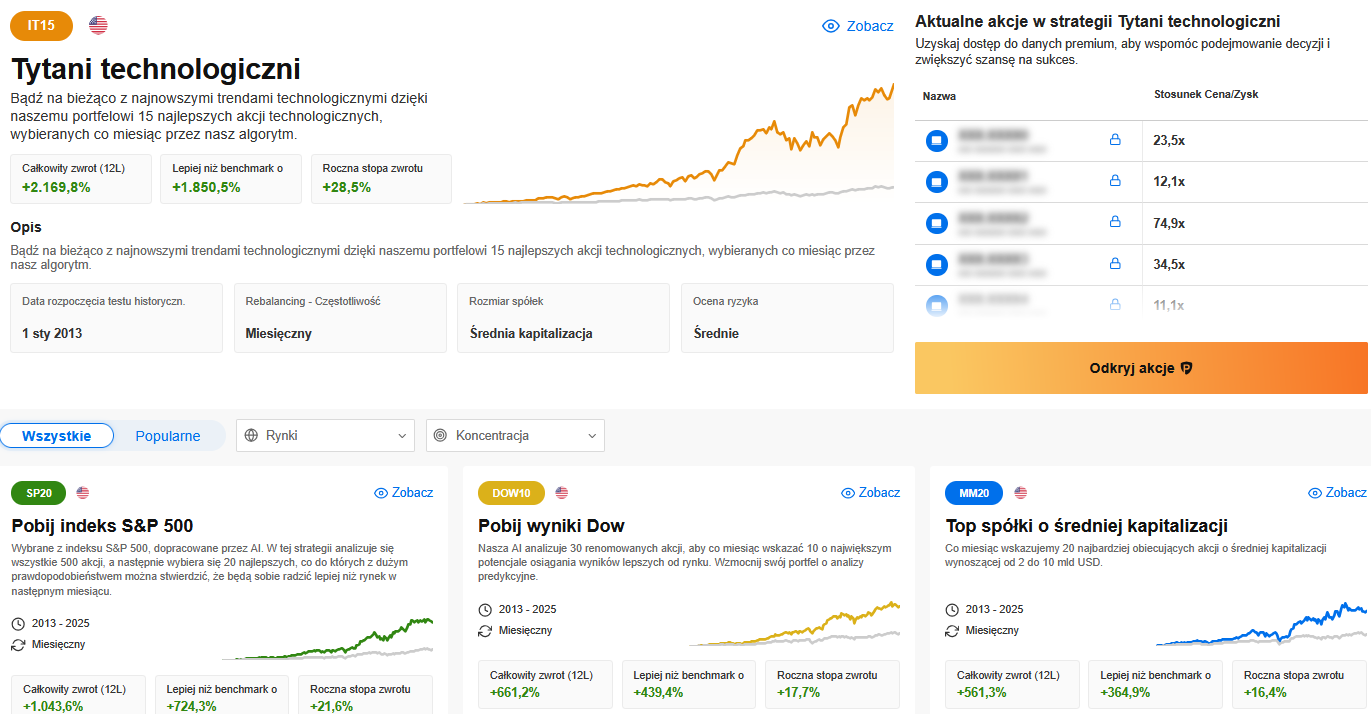The height and width of the screenshot is (714, 1371).
Task: Click Zobacz eye link for Tytani technologiczni
Action: tap(858, 26)
